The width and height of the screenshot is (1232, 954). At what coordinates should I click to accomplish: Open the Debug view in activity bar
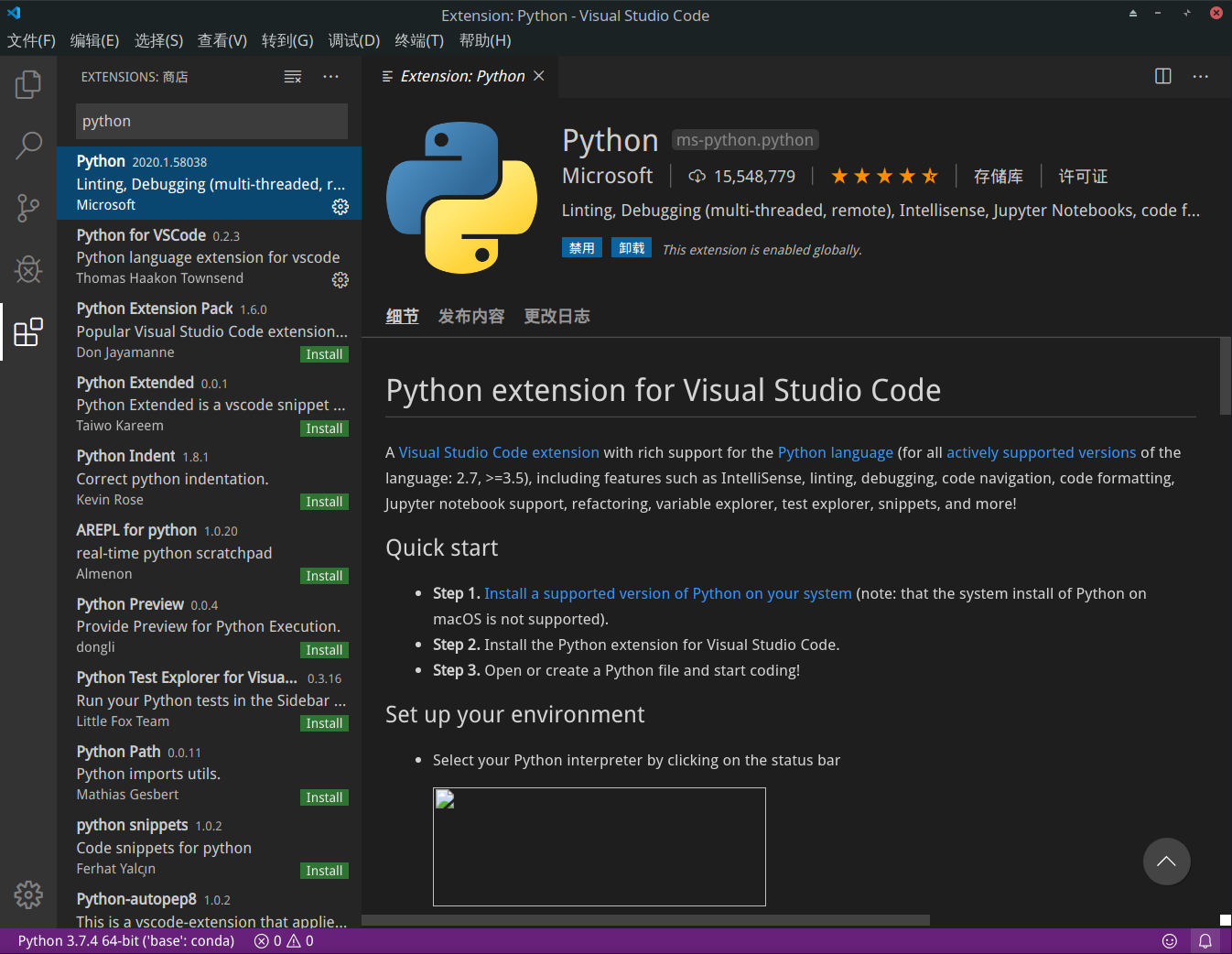(x=28, y=269)
